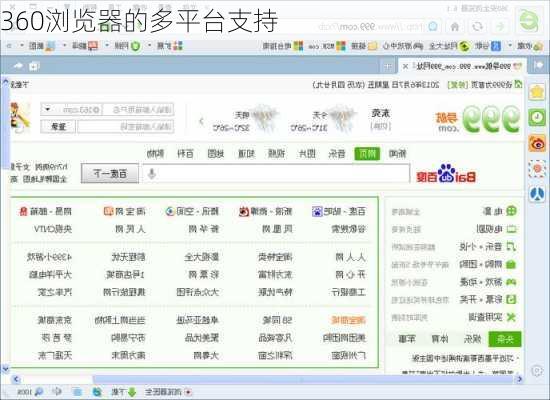This screenshot has width=550, height=400.
Task: Open the 游戏中心 bookmark
Action: pos(403,46)
